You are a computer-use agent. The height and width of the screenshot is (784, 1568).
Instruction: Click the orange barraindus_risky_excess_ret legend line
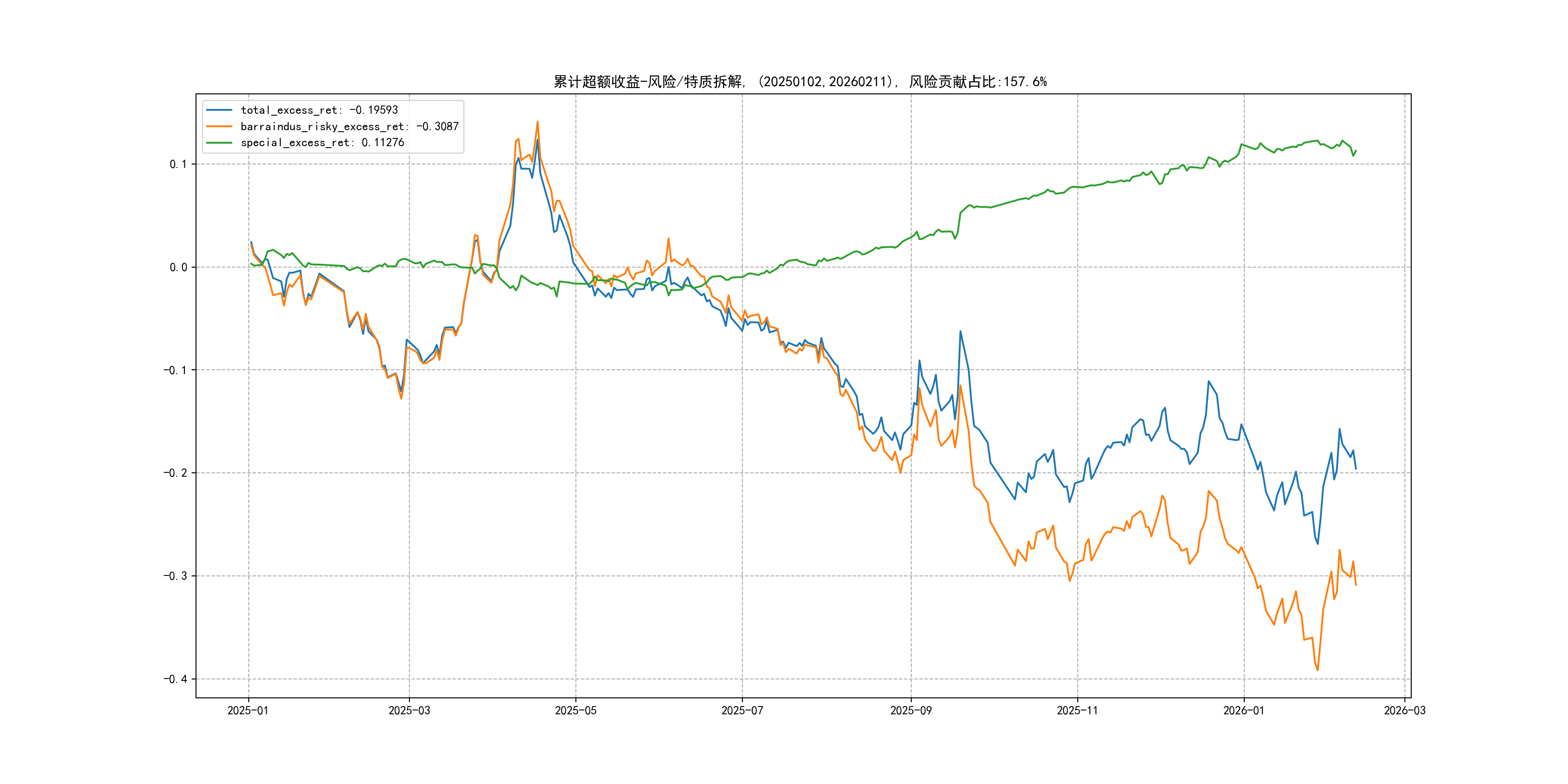tap(219, 127)
